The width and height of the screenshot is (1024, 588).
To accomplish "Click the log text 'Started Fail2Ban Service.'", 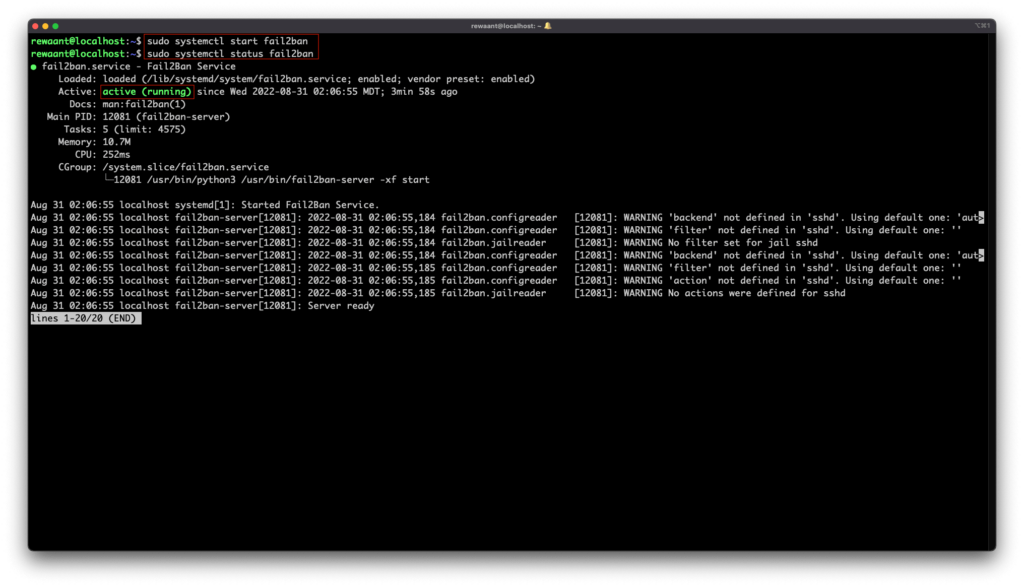I will point(310,205).
